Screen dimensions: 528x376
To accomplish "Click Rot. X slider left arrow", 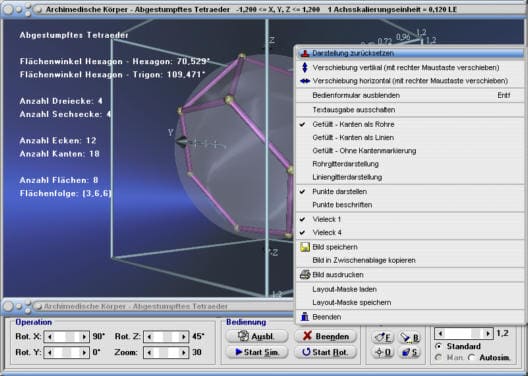I will pos(49,337).
